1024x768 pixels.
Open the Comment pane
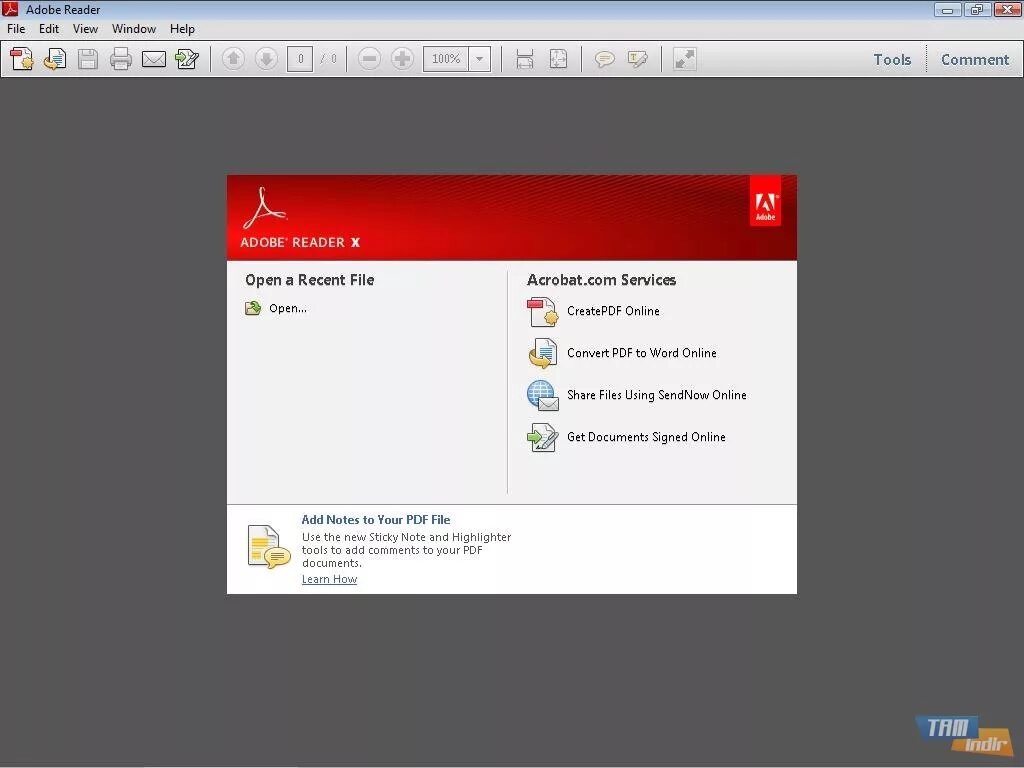click(975, 59)
